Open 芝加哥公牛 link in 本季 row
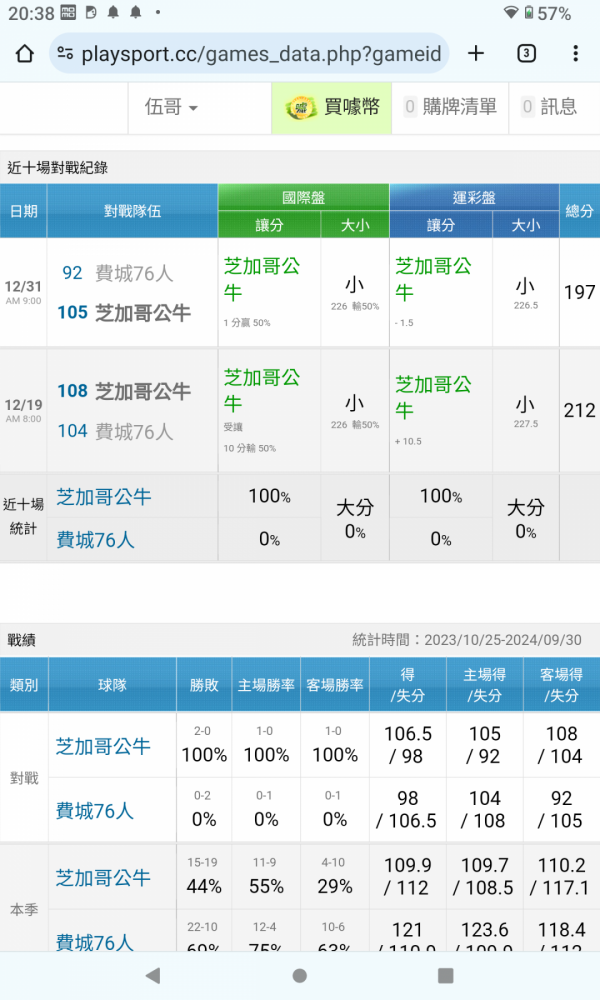Viewport: 600px width, 1000px height. point(103,878)
